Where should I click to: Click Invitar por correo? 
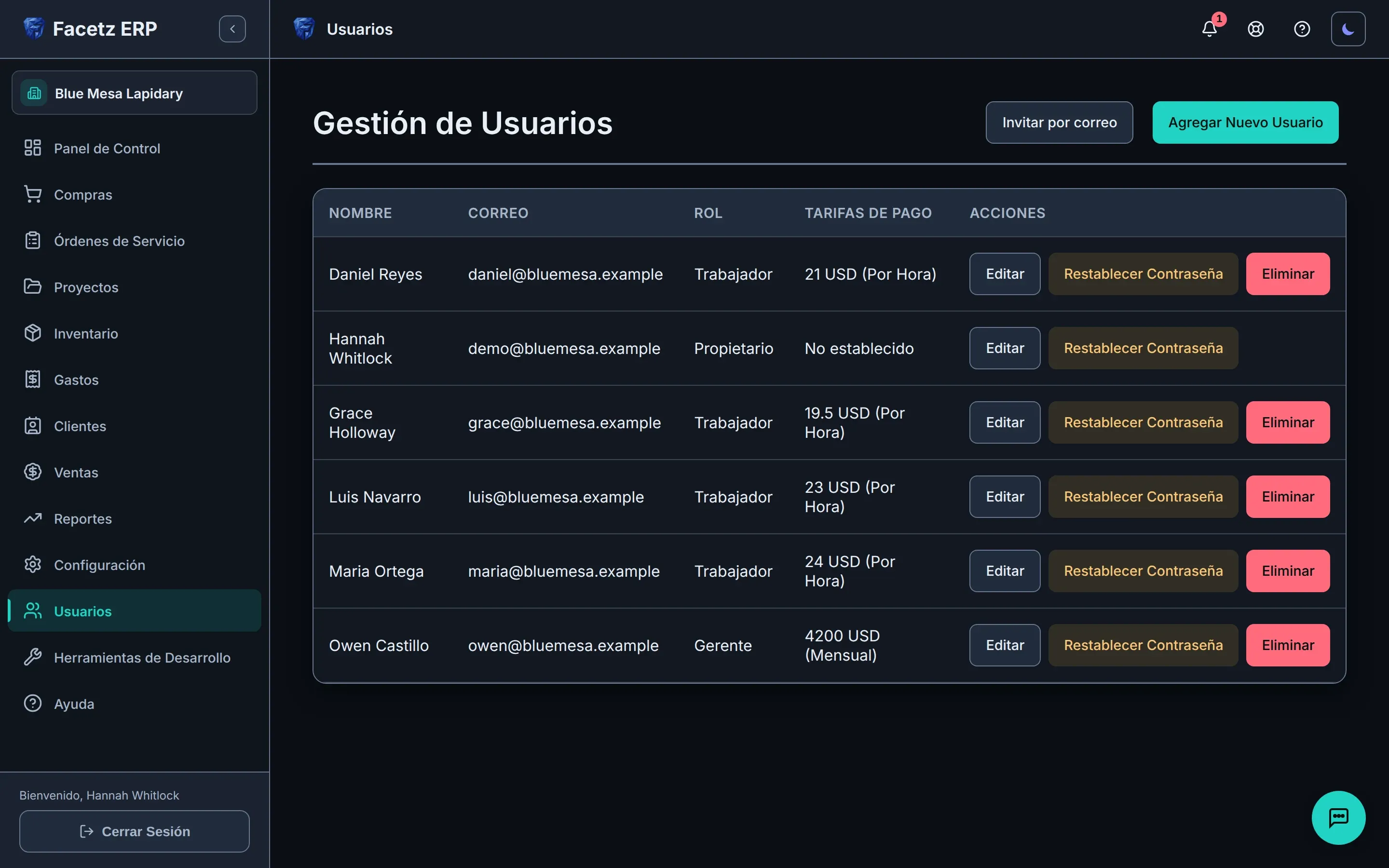(1059, 122)
